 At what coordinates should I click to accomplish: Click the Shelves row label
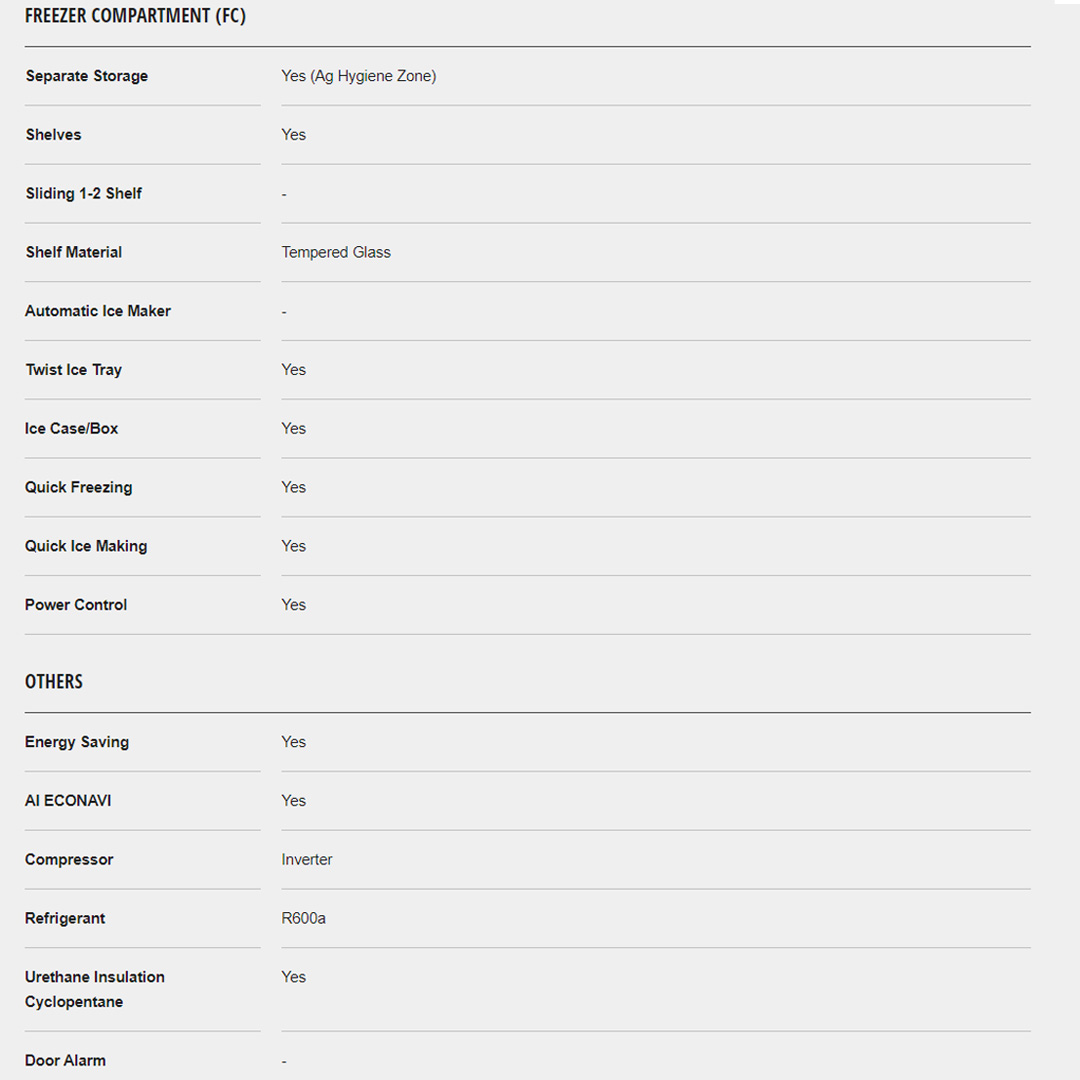[x=54, y=135]
